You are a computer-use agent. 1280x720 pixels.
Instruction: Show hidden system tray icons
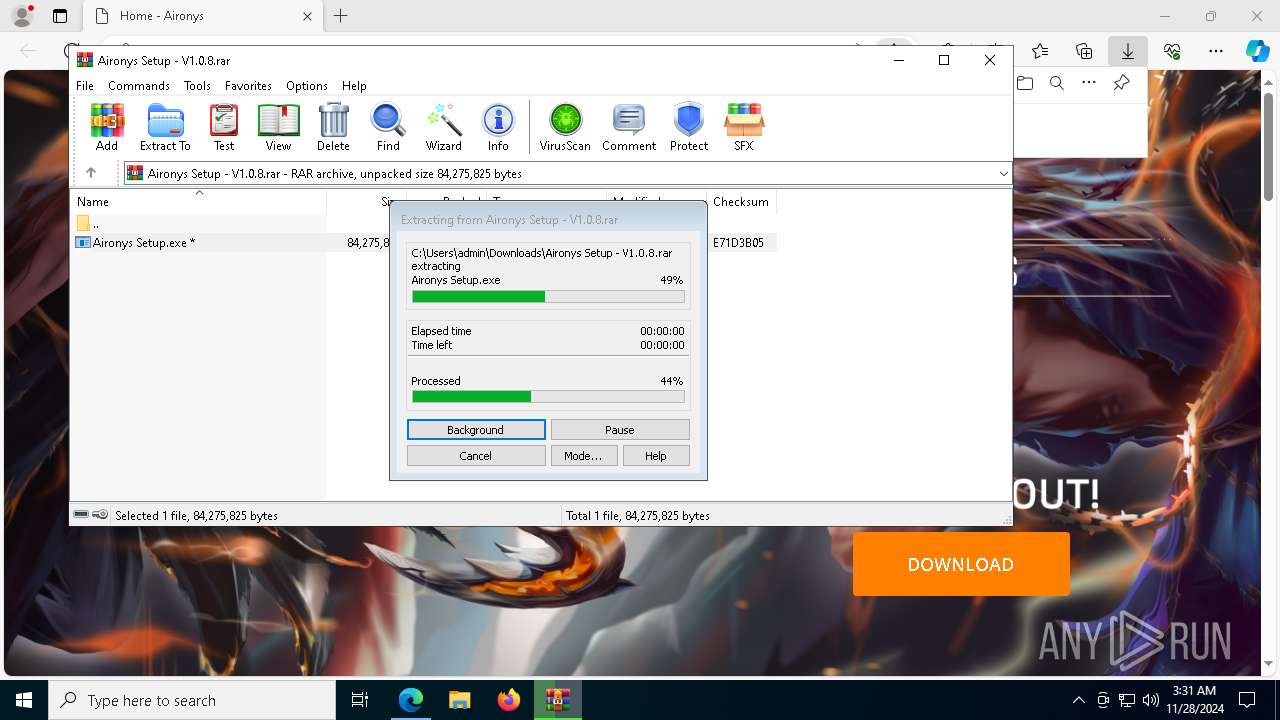(x=1078, y=700)
